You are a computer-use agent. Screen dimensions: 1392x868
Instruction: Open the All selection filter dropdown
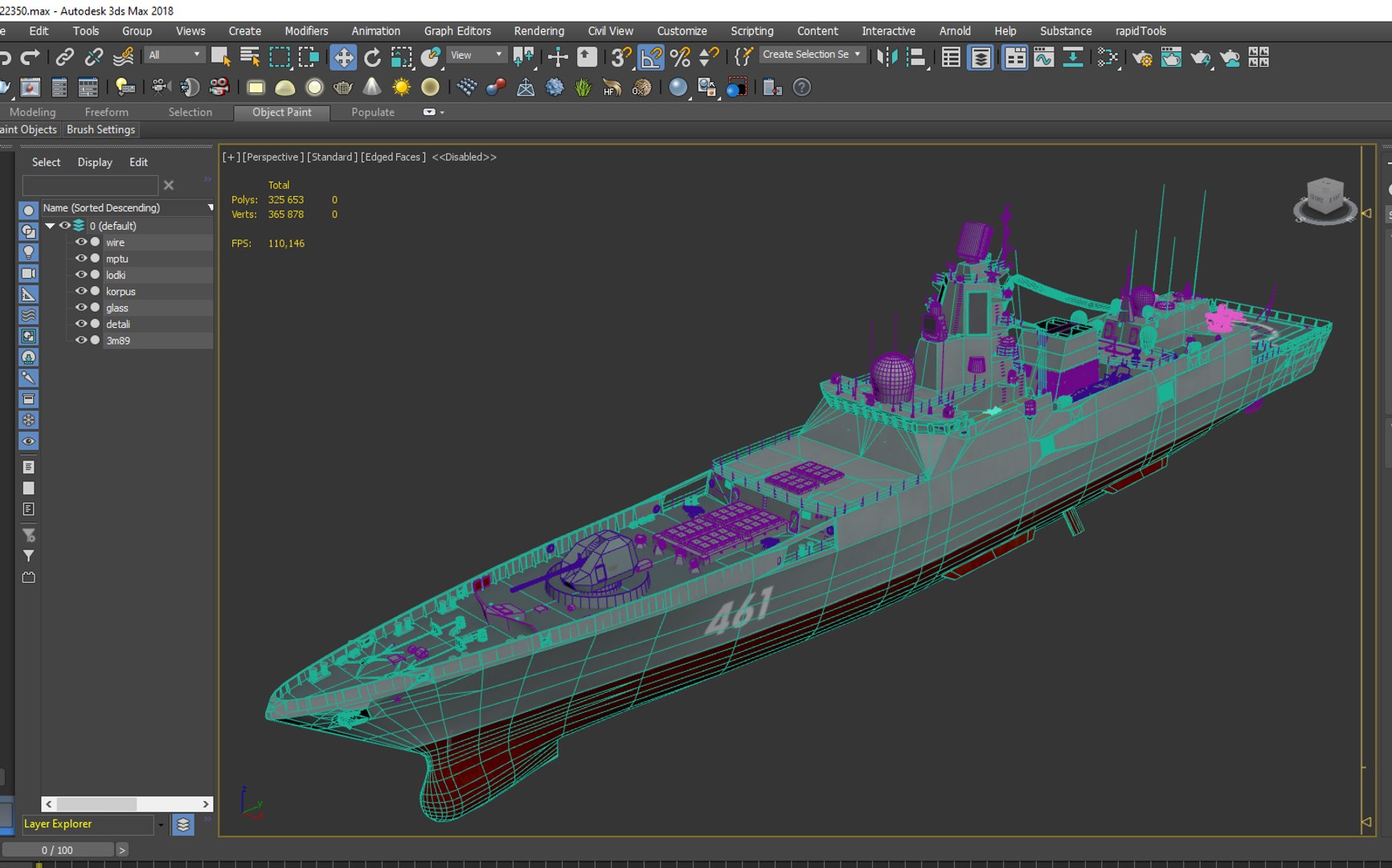tap(174, 55)
